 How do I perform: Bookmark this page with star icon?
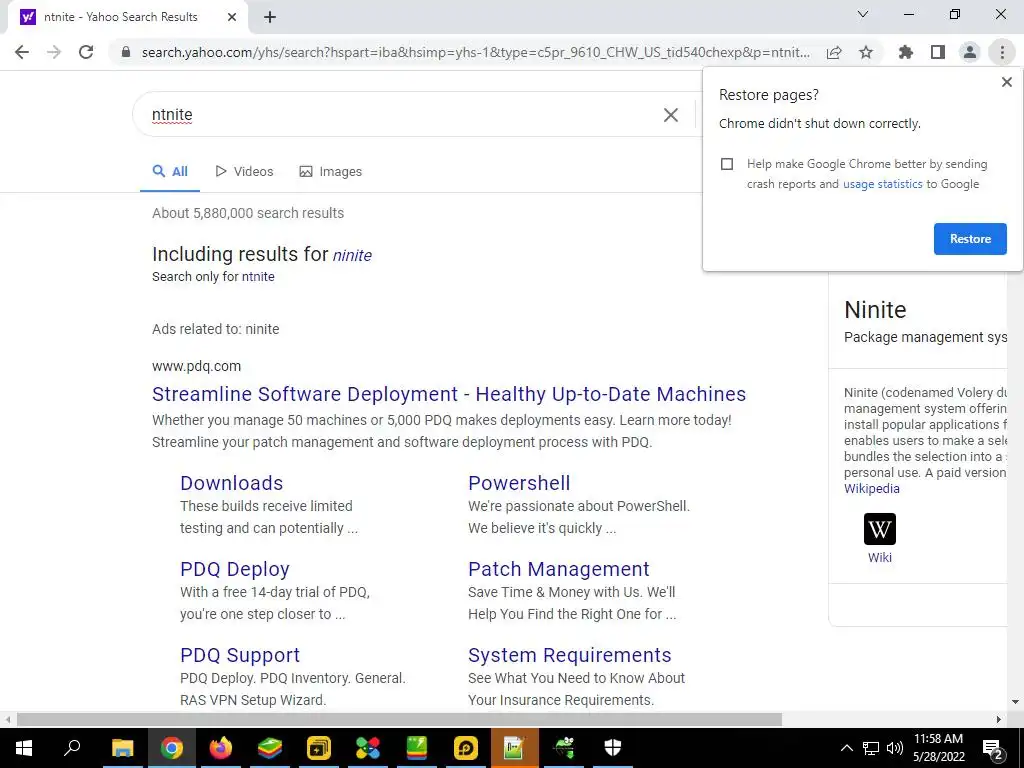[866, 52]
